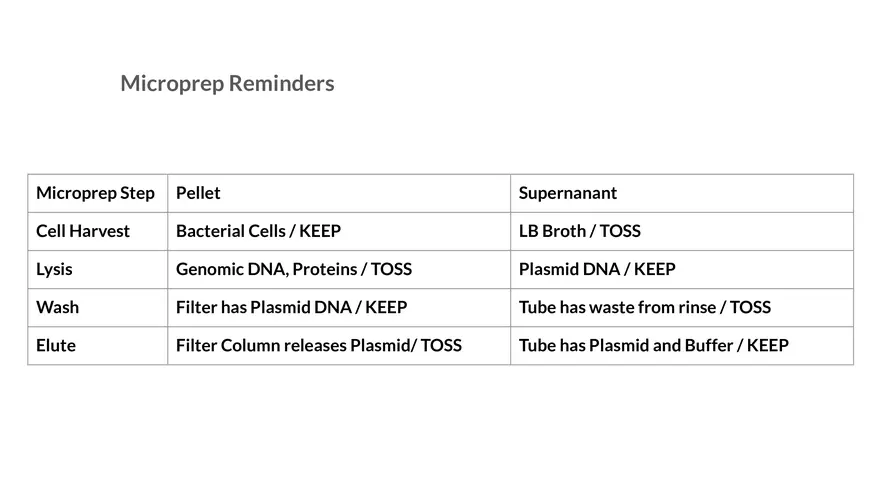Click the word Reminders in the title
Viewport: 880px width, 495px height.
[281, 84]
